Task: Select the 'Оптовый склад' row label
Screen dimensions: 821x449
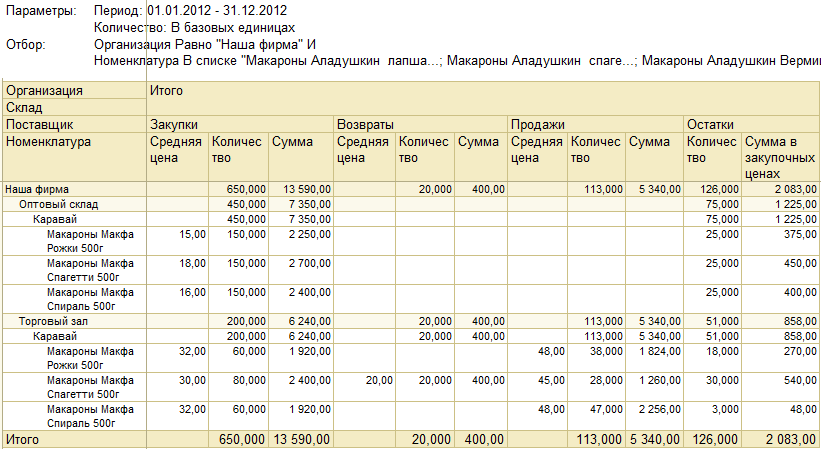Action: pos(59,204)
